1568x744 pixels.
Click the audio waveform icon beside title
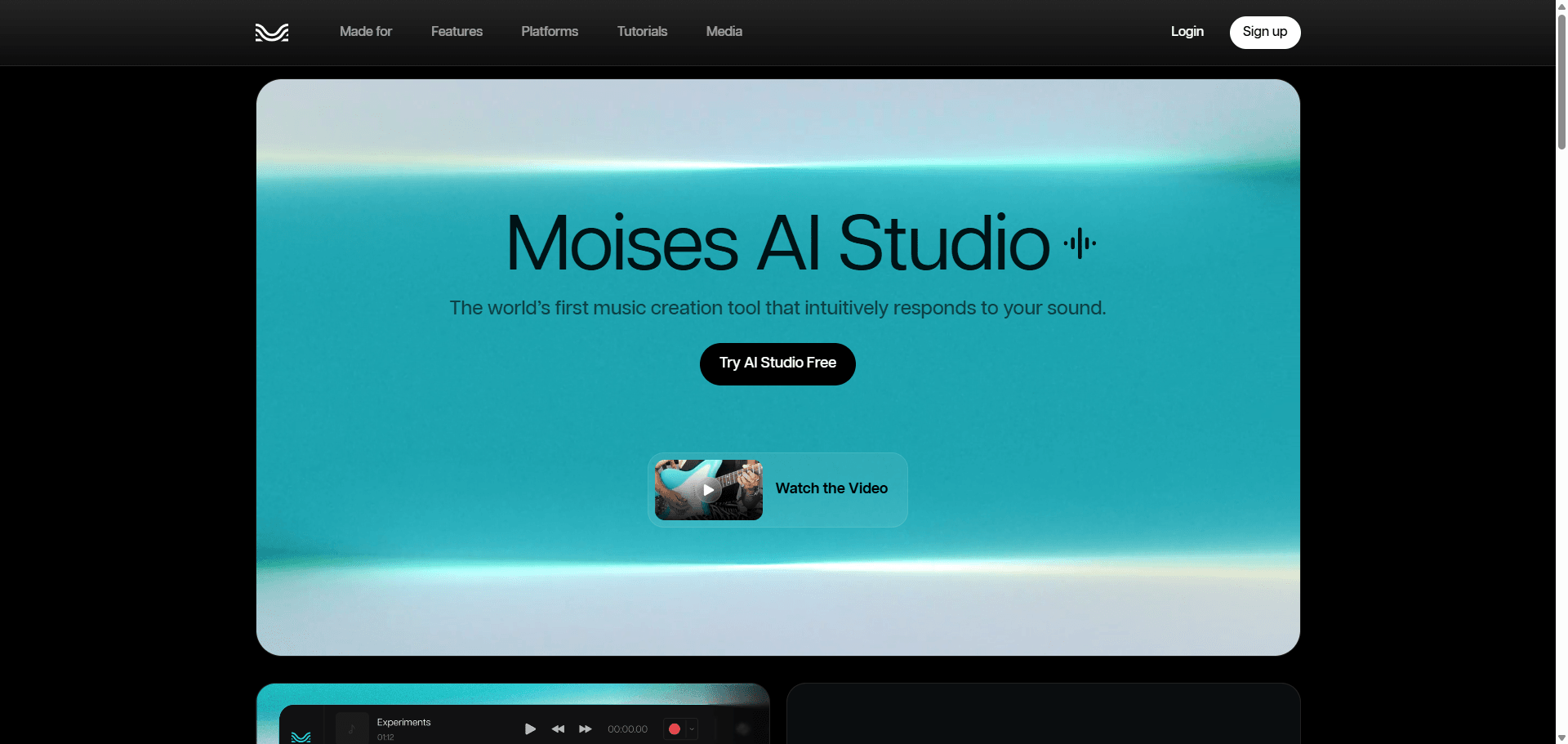click(1080, 243)
